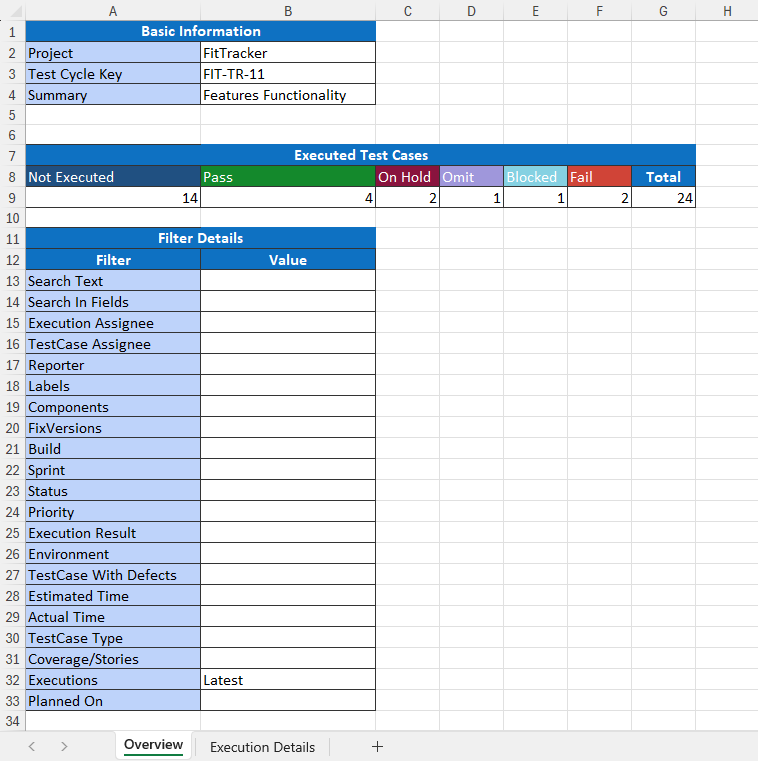This screenshot has width=758, height=761.
Task: Select the Executions label cell
Action: click(113, 679)
